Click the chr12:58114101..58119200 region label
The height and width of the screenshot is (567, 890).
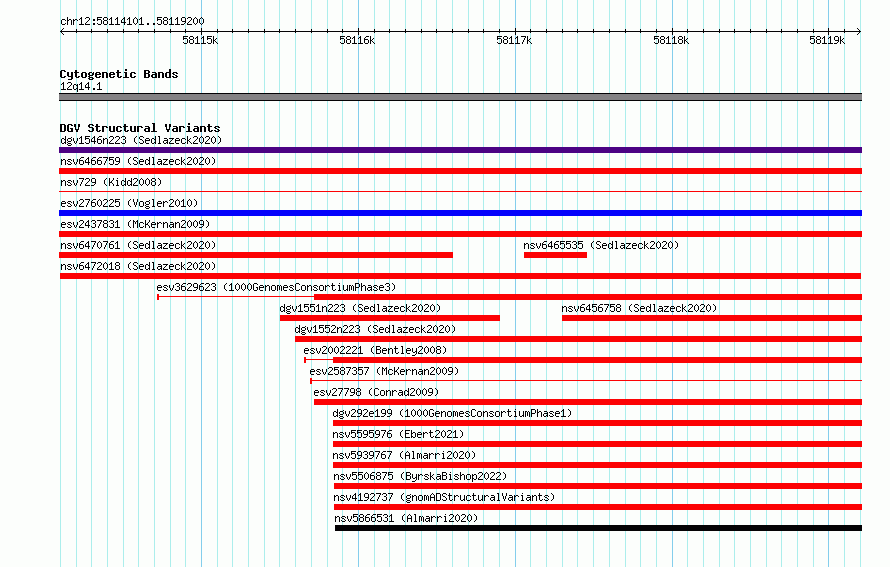[132, 21]
